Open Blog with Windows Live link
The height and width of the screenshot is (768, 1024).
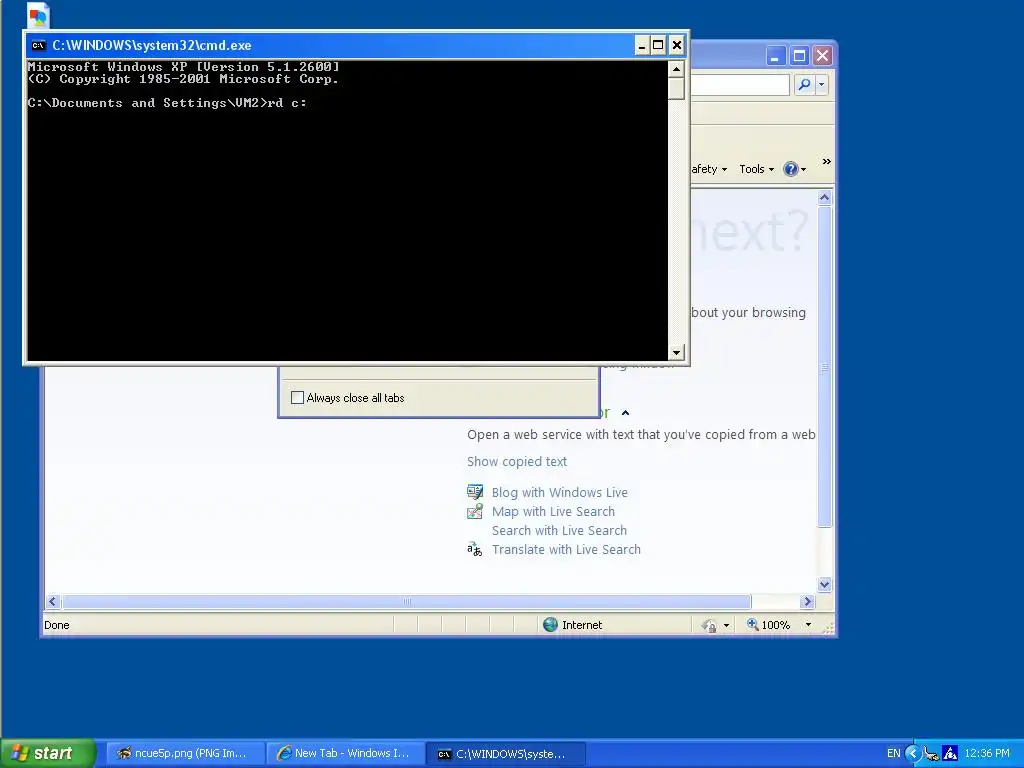(x=560, y=492)
